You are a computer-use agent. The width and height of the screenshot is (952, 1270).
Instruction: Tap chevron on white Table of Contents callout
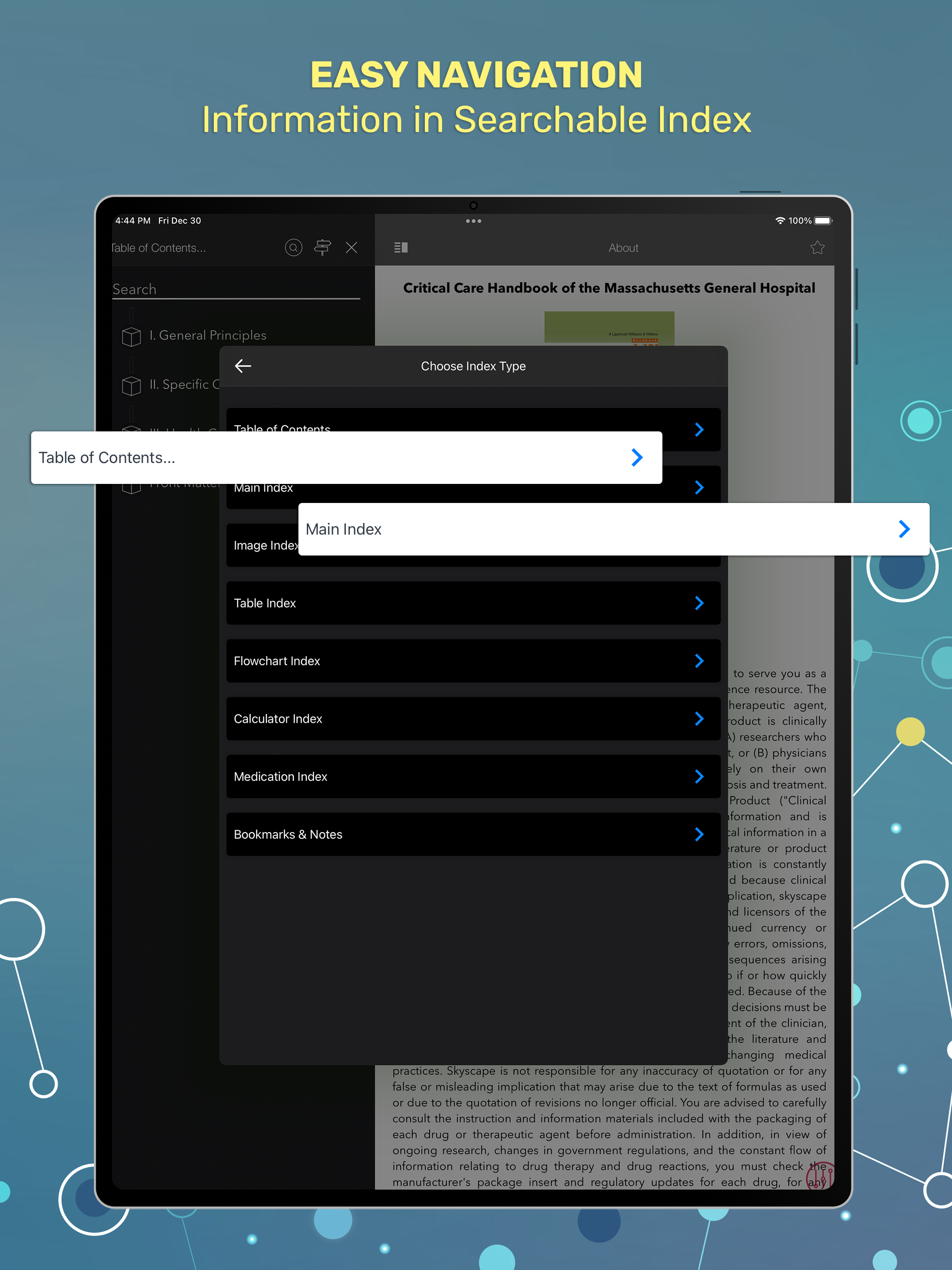click(x=637, y=457)
